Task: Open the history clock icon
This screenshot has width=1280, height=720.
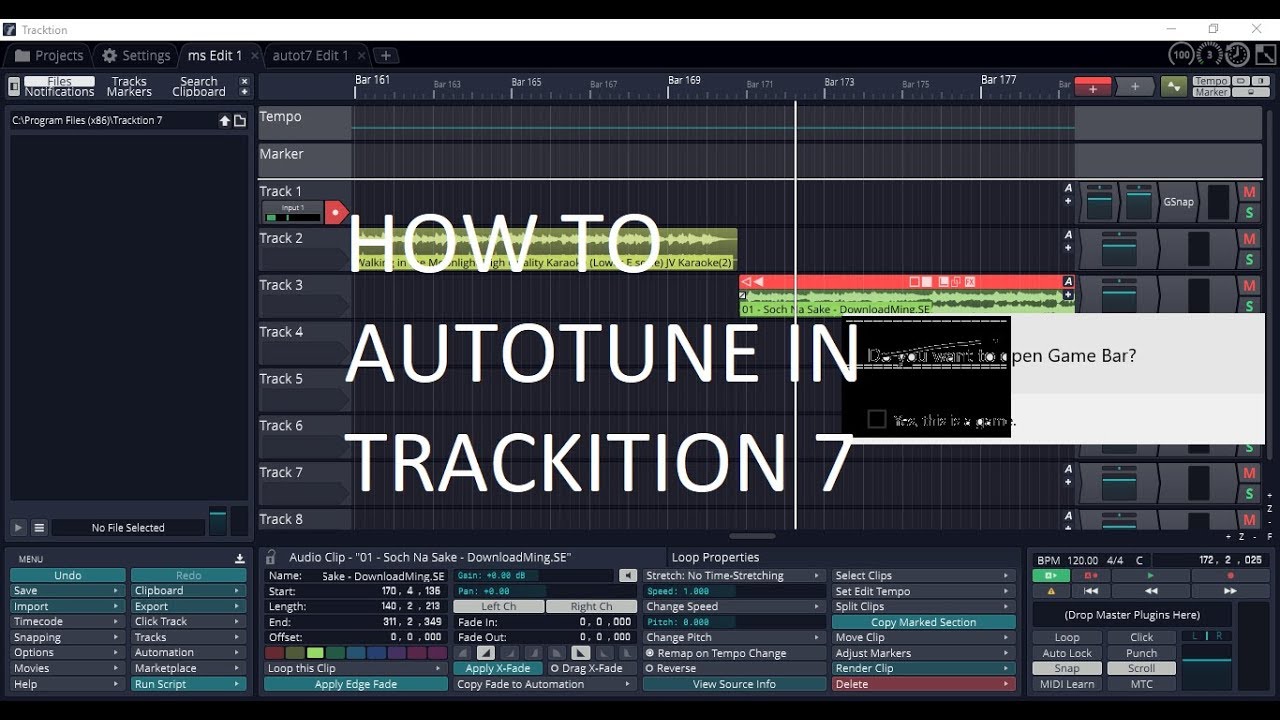Action: point(1238,55)
